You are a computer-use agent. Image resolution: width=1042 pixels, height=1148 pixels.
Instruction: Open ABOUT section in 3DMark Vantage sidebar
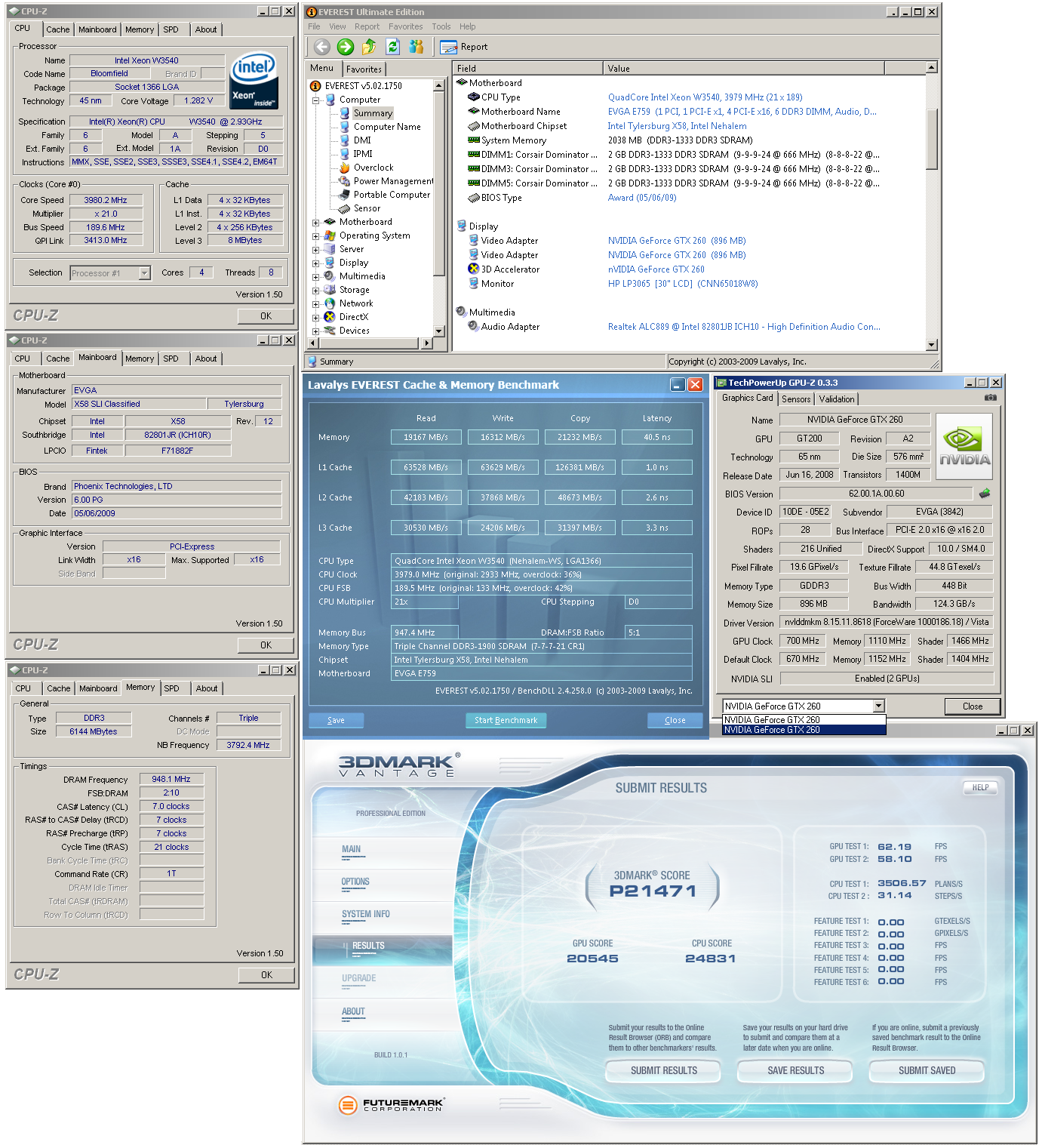[353, 1011]
